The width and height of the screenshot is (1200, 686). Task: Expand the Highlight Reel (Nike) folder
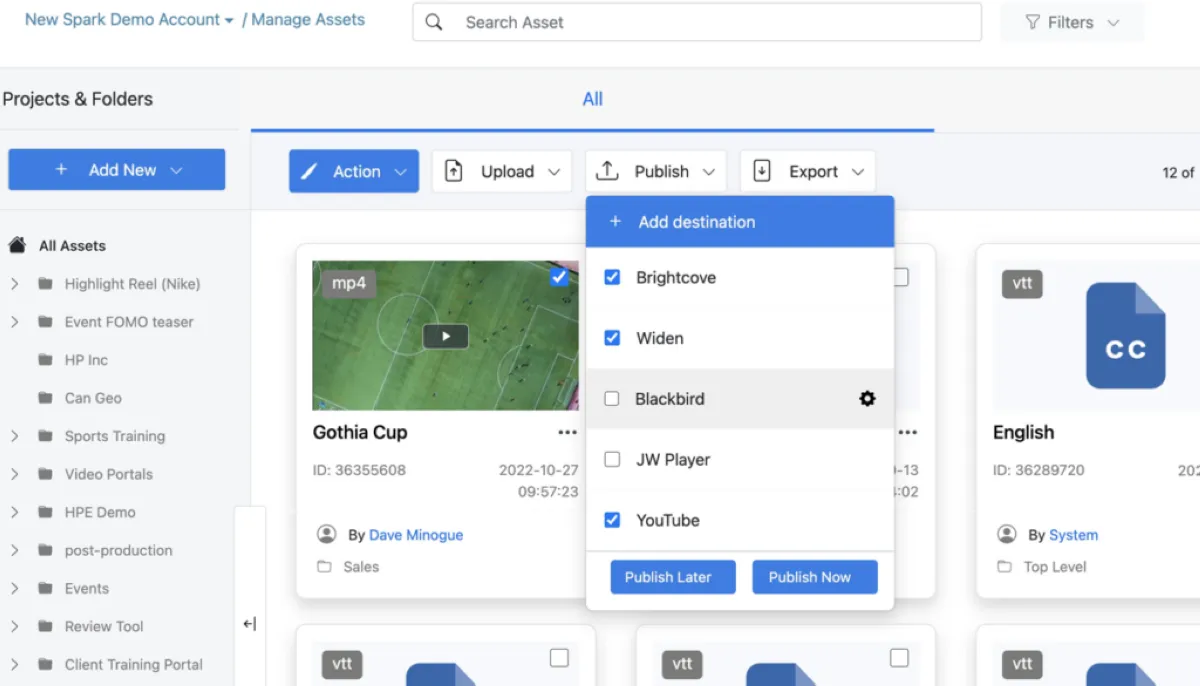pos(15,284)
